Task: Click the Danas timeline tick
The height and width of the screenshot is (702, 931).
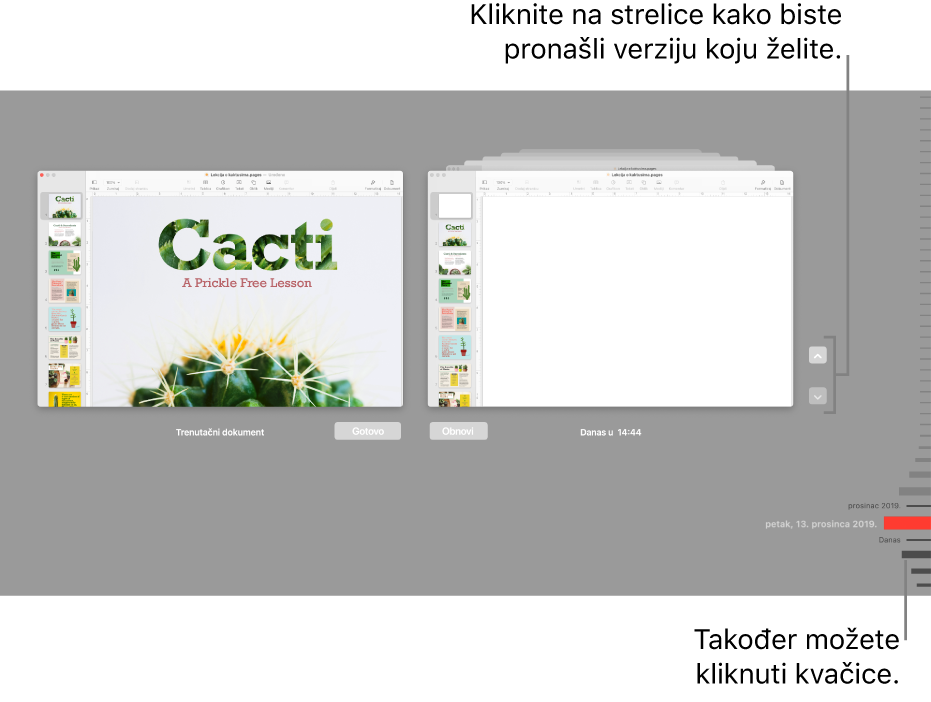Action: click(x=919, y=540)
